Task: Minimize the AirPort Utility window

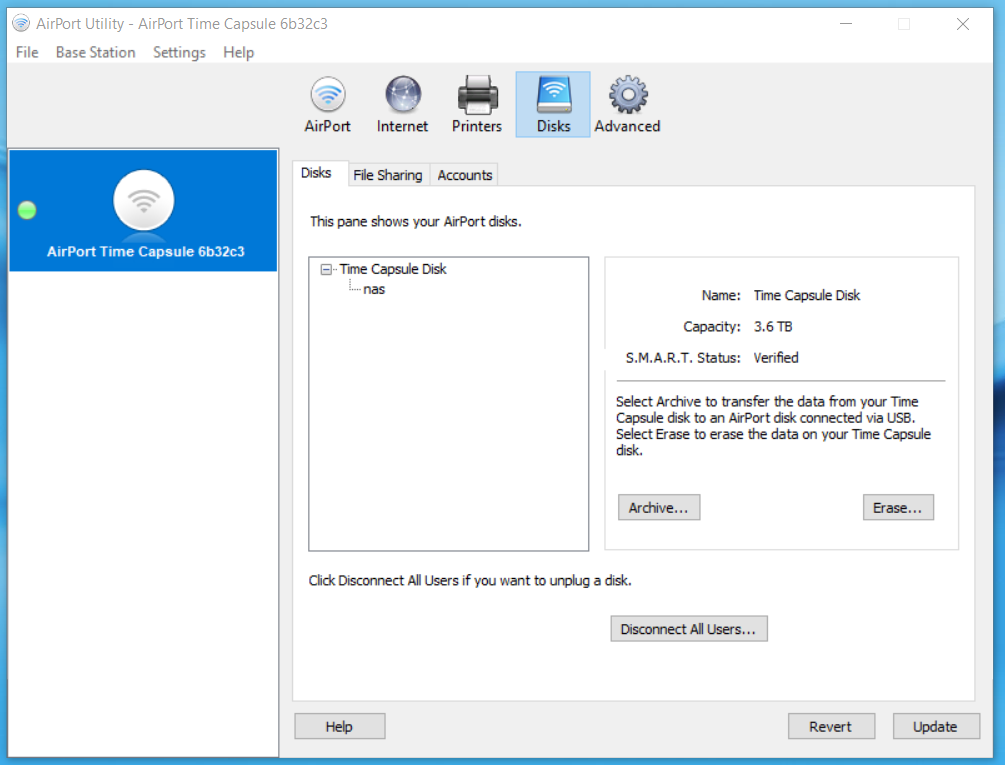Action: click(x=846, y=24)
